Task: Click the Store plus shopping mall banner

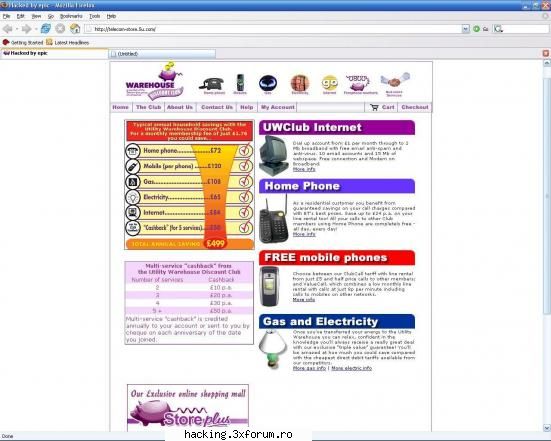Action: 188,408
